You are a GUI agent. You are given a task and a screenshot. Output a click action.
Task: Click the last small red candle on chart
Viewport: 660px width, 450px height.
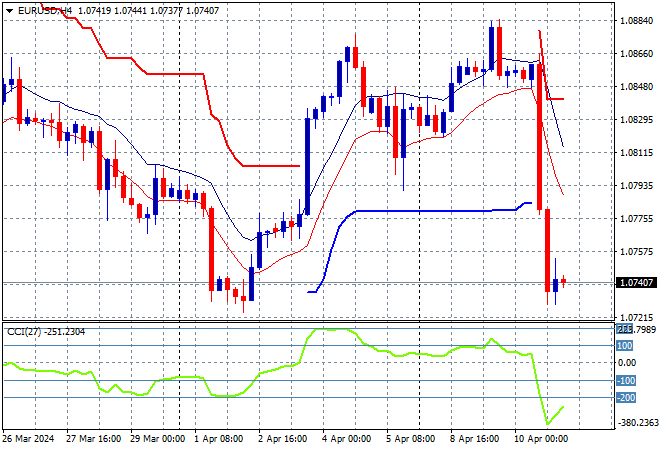[564, 281]
